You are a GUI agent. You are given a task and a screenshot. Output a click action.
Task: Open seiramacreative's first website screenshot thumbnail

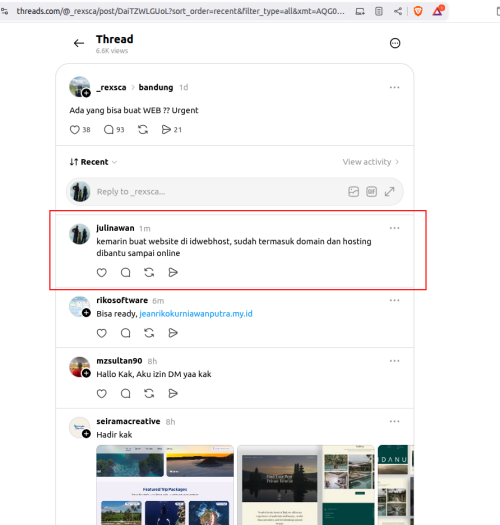pyautogui.click(x=165, y=485)
